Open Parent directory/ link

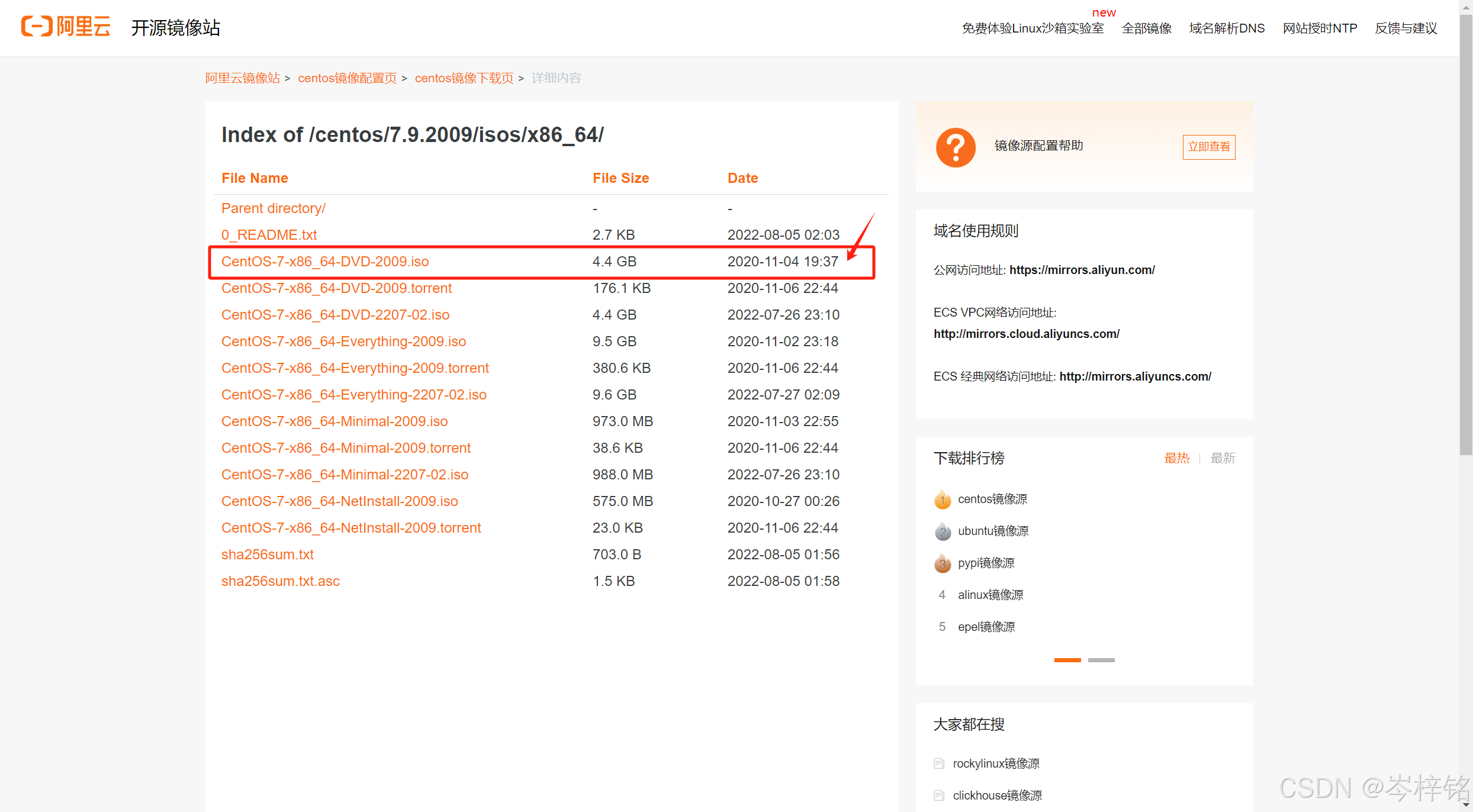point(273,208)
